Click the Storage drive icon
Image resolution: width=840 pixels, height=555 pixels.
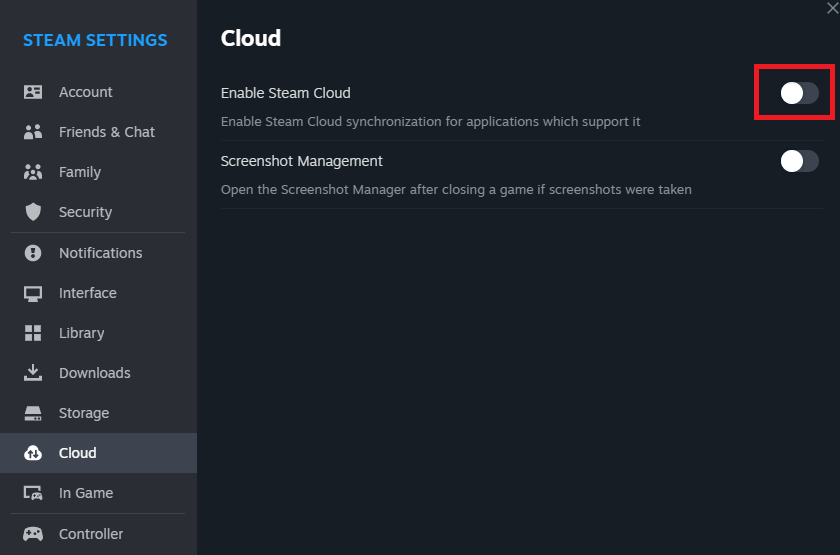click(x=33, y=413)
